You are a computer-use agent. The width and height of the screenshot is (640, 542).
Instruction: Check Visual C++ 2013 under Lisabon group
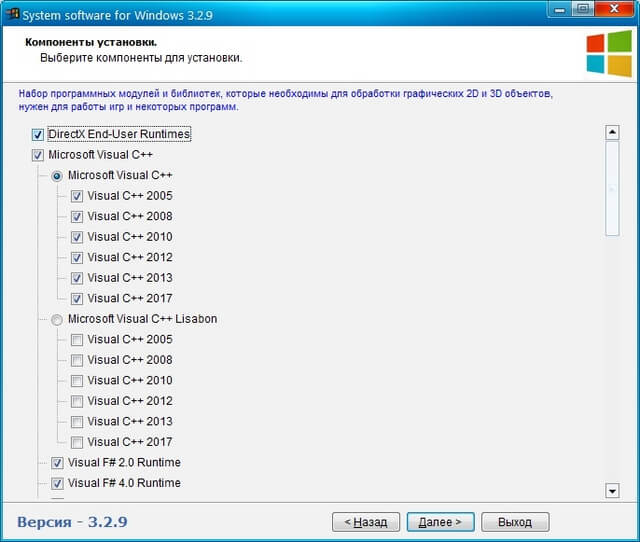[x=77, y=422]
